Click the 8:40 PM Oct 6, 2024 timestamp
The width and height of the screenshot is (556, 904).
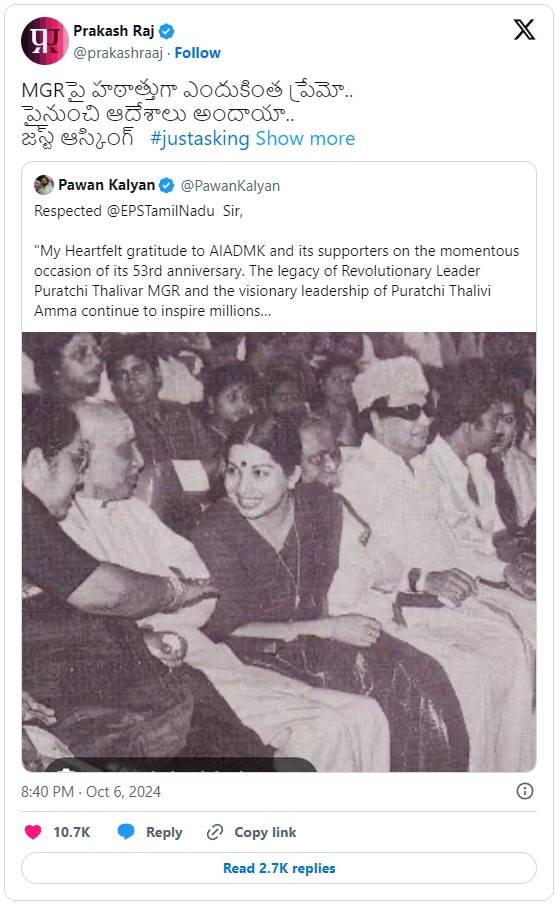point(91,792)
